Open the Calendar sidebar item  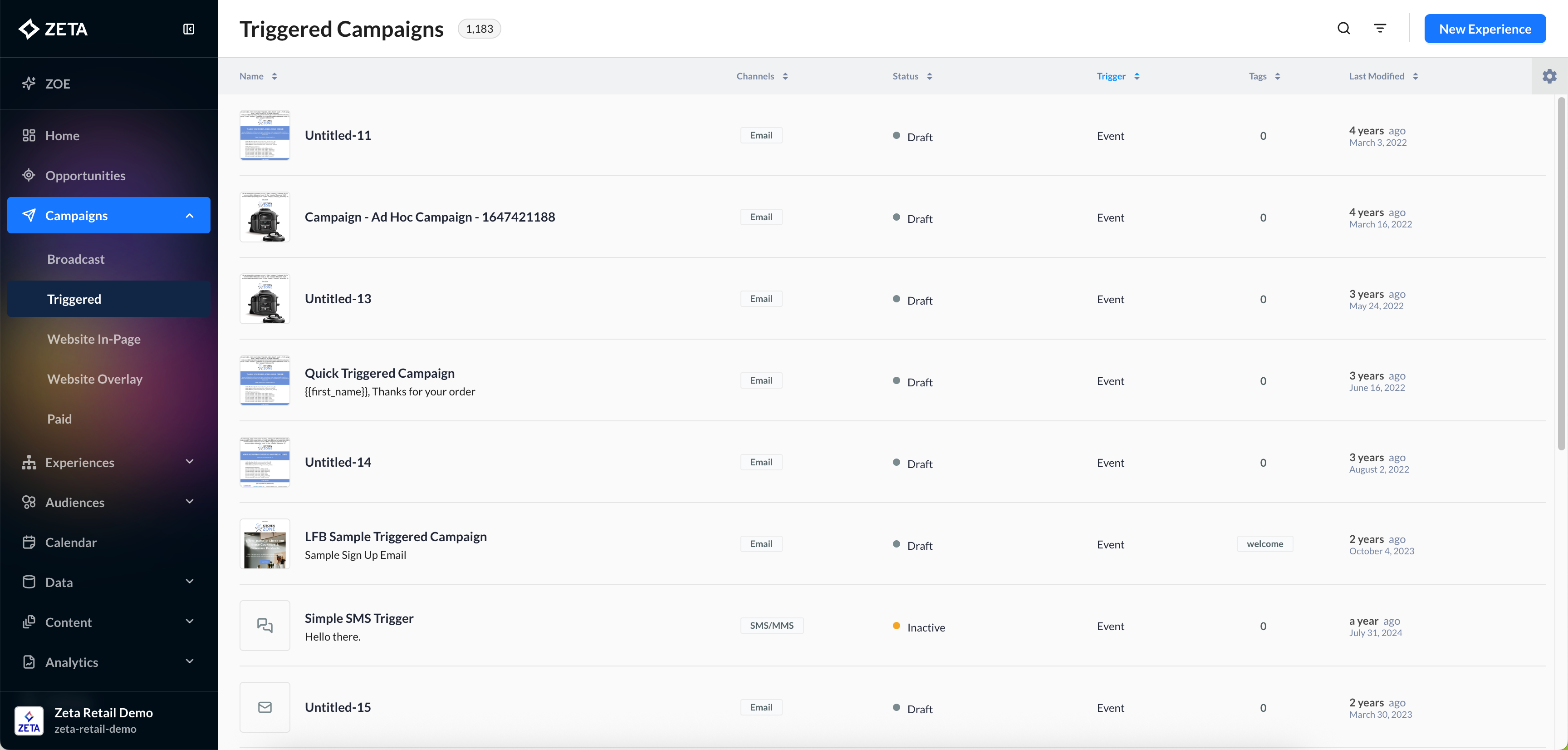[71, 542]
